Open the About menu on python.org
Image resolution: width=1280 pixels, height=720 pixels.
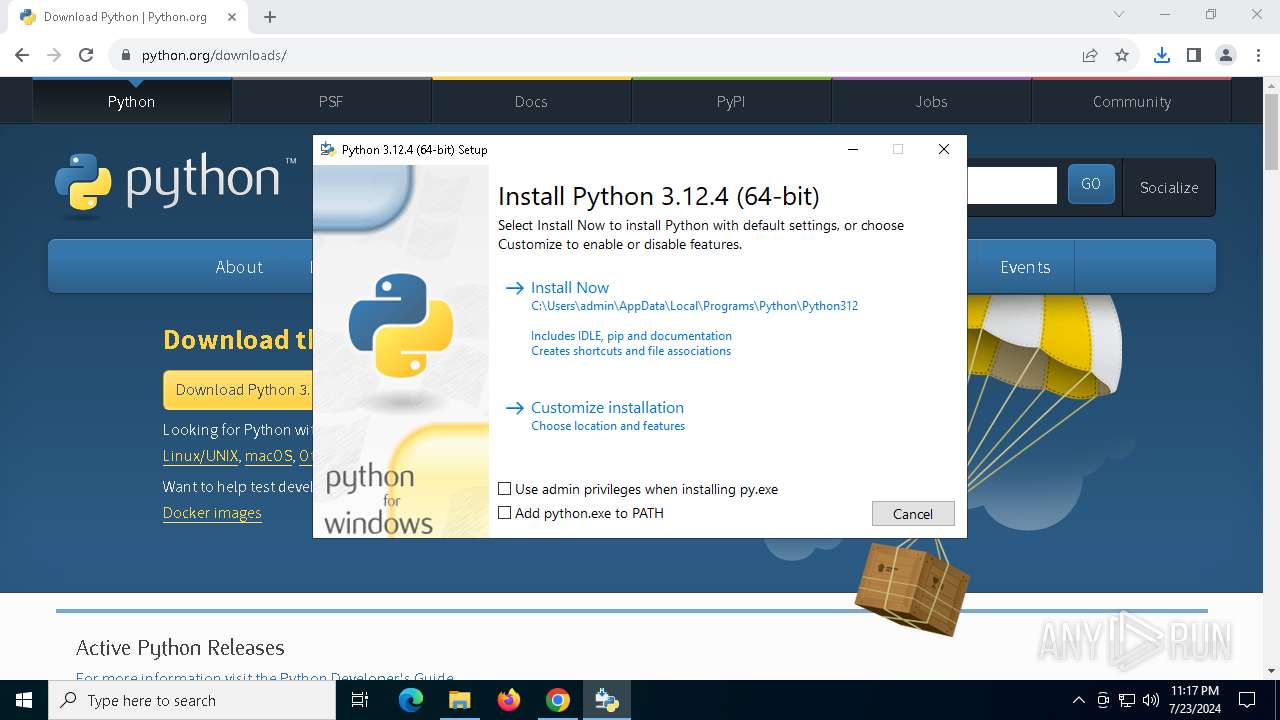[x=239, y=267]
